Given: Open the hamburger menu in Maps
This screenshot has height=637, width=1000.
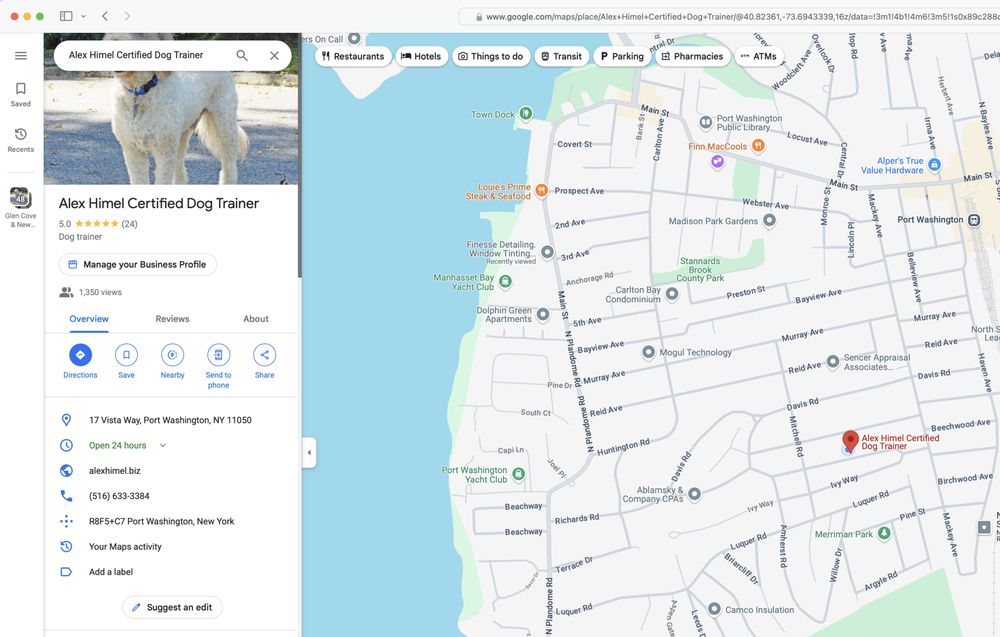Looking at the screenshot, I should coord(20,55).
